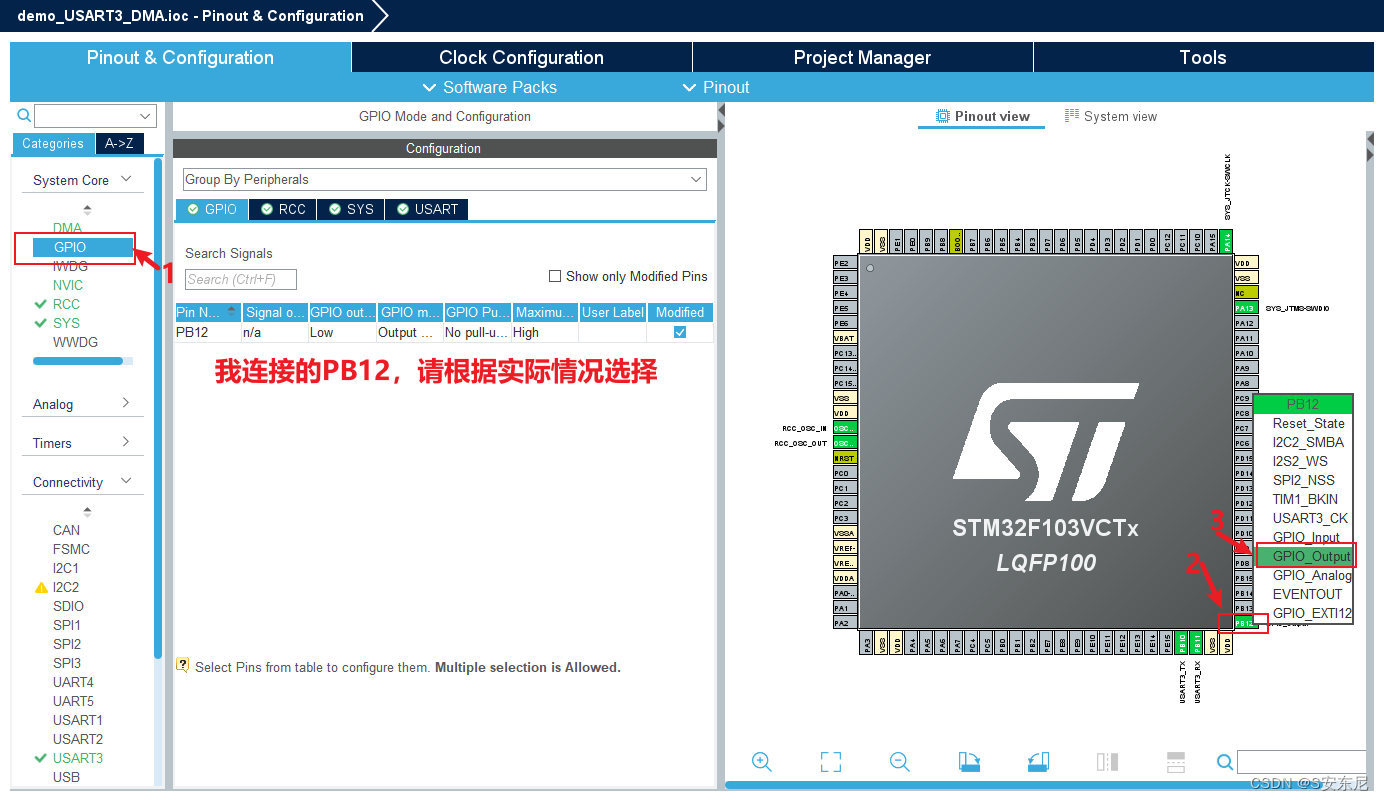Switch to System view of the MCU
This screenshot has height=801, width=1384.
[1111, 115]
